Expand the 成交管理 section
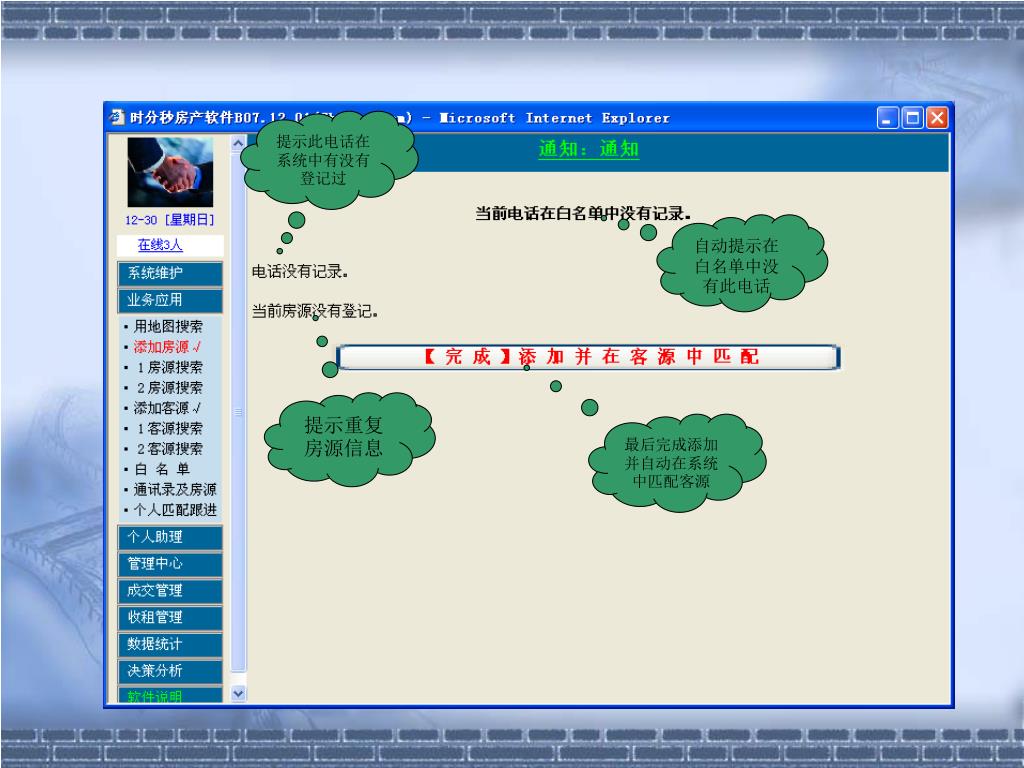This screenshot has height=768, width=1024. [x=170, y=590]
